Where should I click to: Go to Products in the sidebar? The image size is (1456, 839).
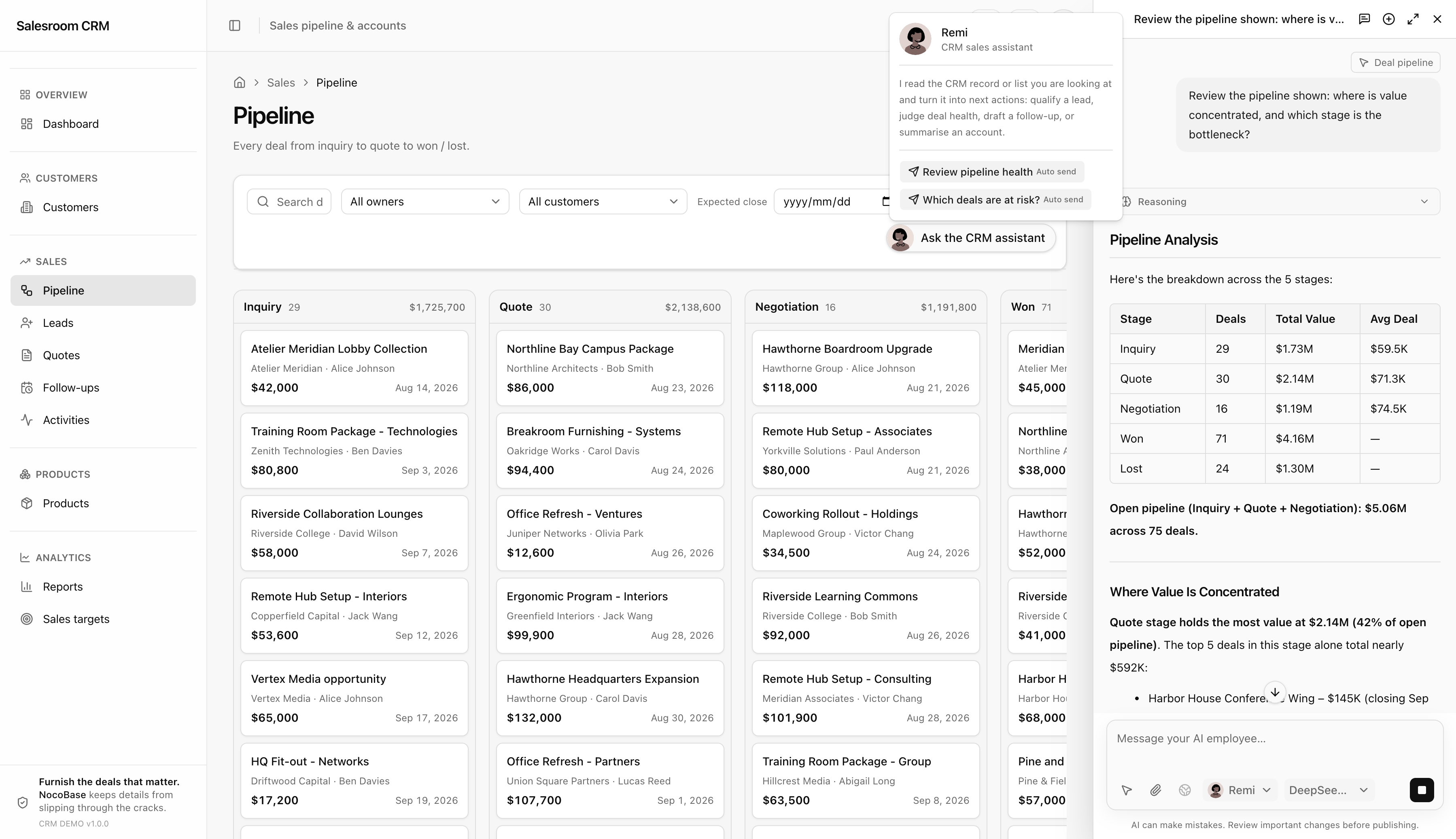[103, 504]
